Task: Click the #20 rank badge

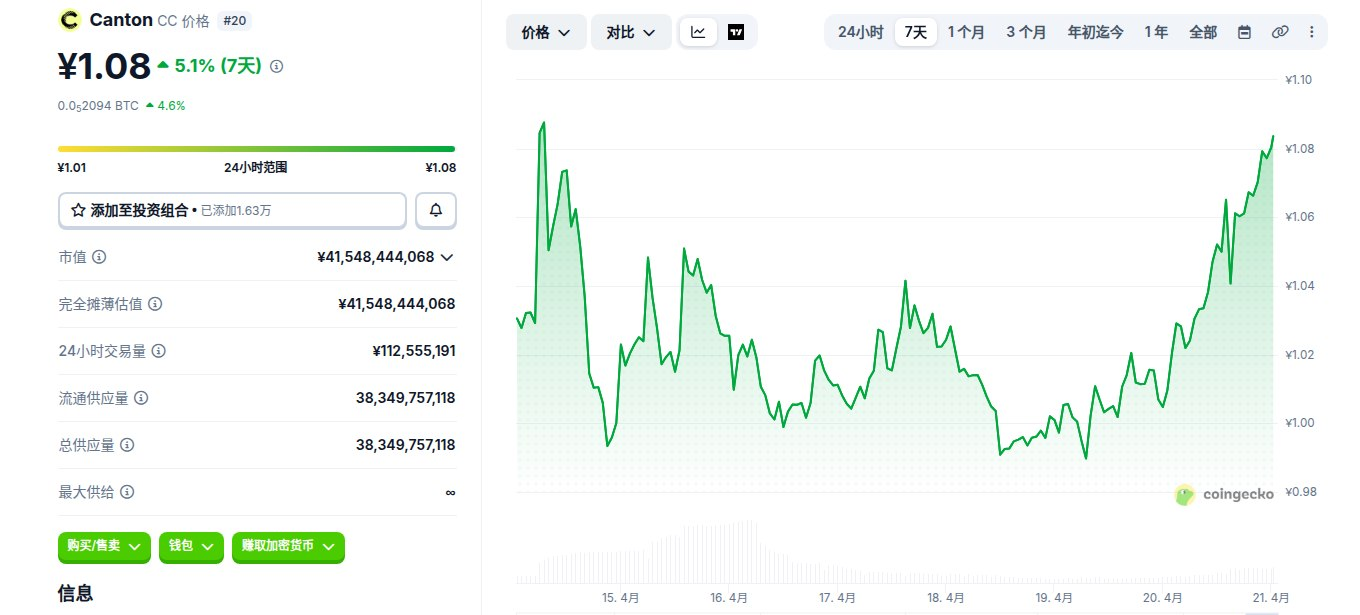Action: [234, 19]
